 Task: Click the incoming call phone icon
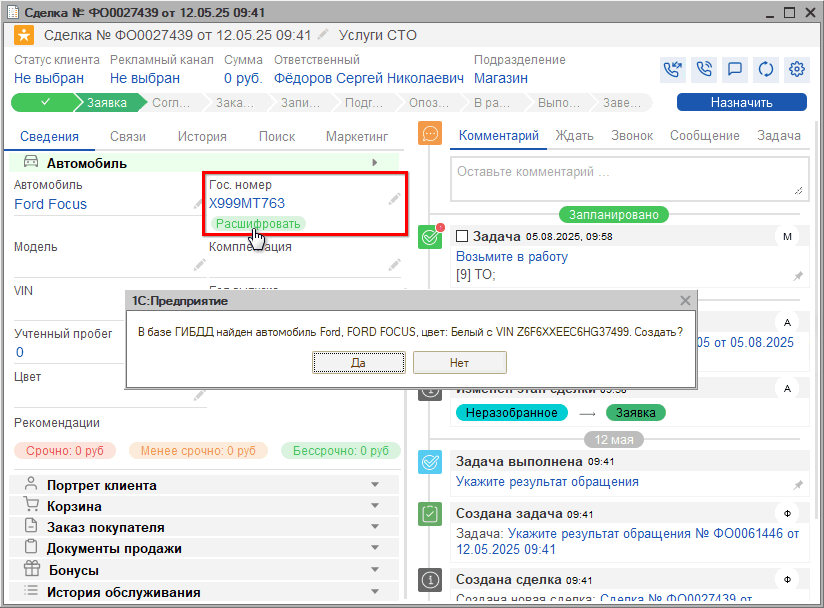(x=673, y=70)
